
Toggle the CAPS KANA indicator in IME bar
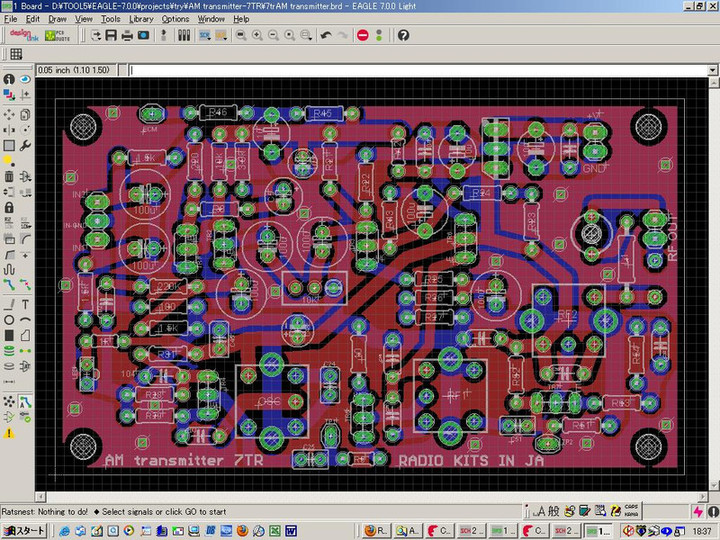coord(632,509)
